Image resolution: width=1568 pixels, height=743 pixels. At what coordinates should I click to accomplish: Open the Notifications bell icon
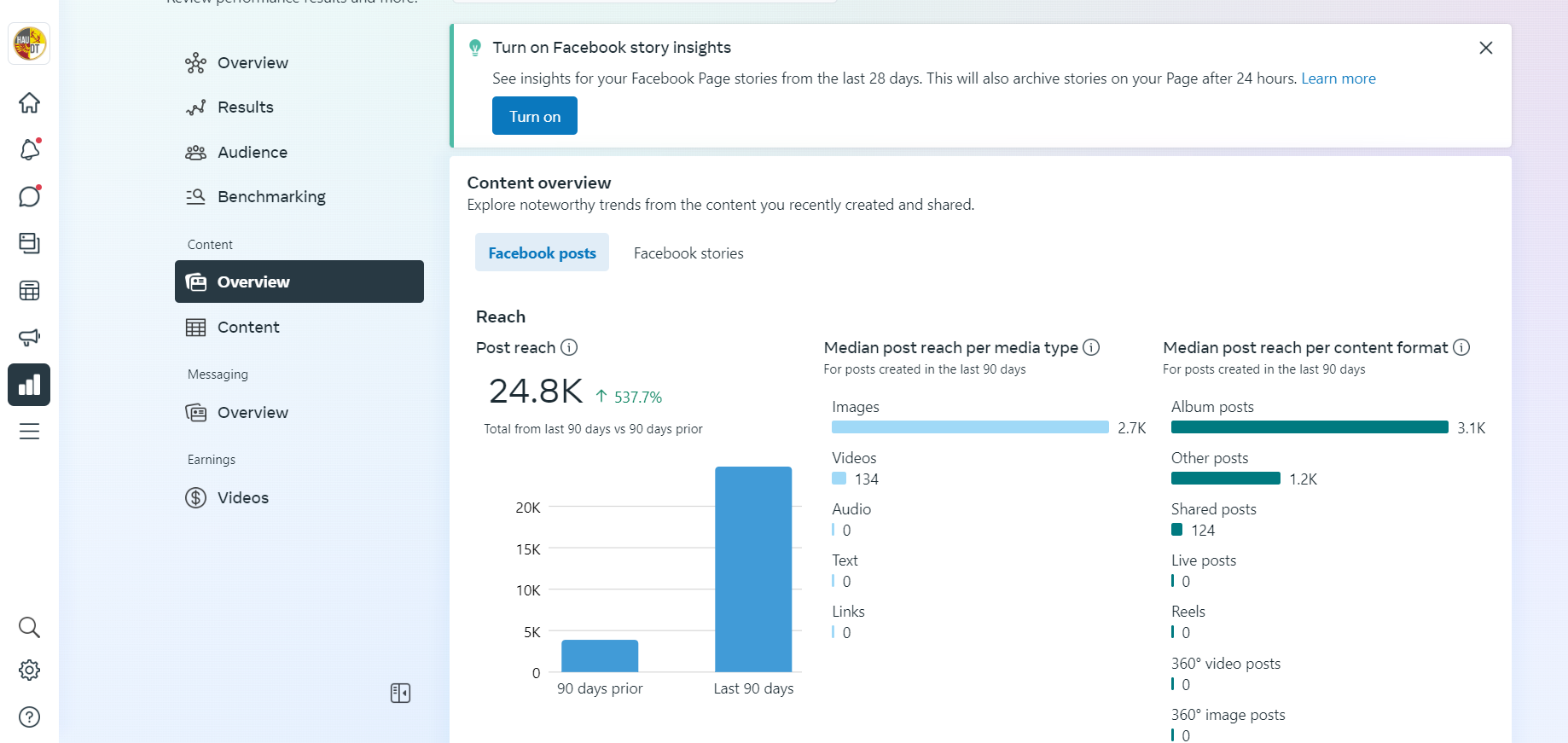point(29,150)
